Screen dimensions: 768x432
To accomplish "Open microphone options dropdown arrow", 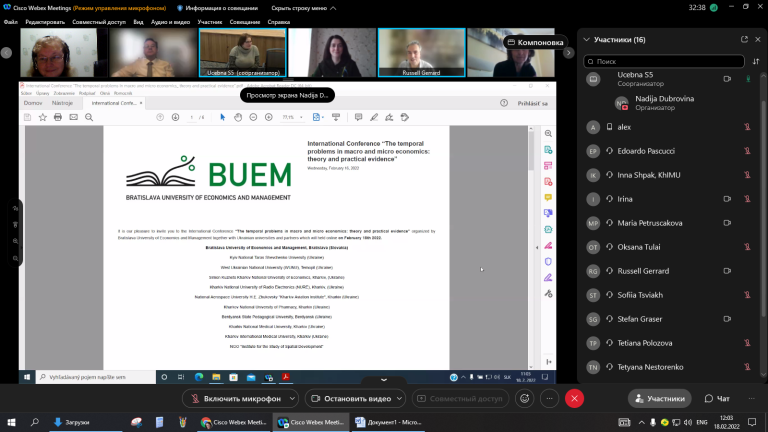I will [292, 399].
